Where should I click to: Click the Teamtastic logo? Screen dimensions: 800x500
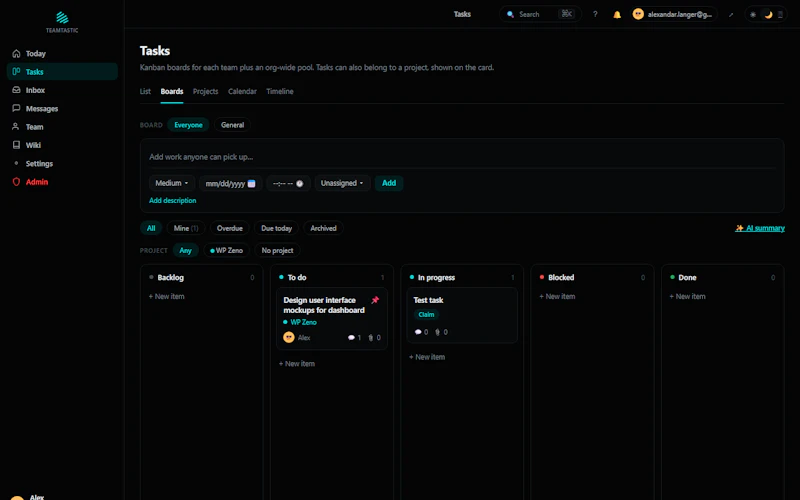[x=62, y=22]
